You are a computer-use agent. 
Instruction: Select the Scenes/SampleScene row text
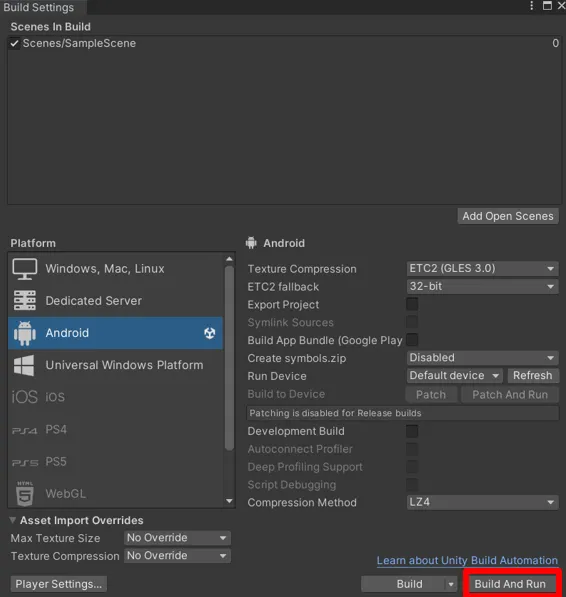tap(79, 43)
